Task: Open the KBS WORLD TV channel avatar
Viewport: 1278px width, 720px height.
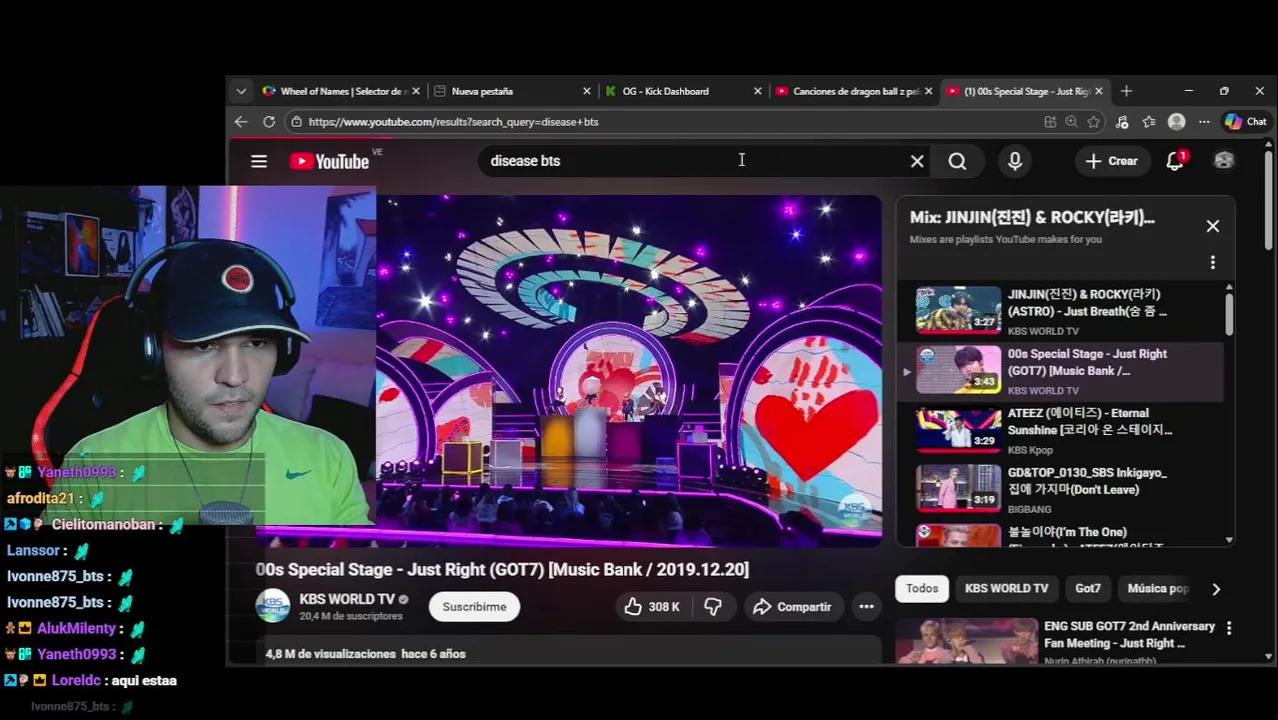Action: [273, 606]
